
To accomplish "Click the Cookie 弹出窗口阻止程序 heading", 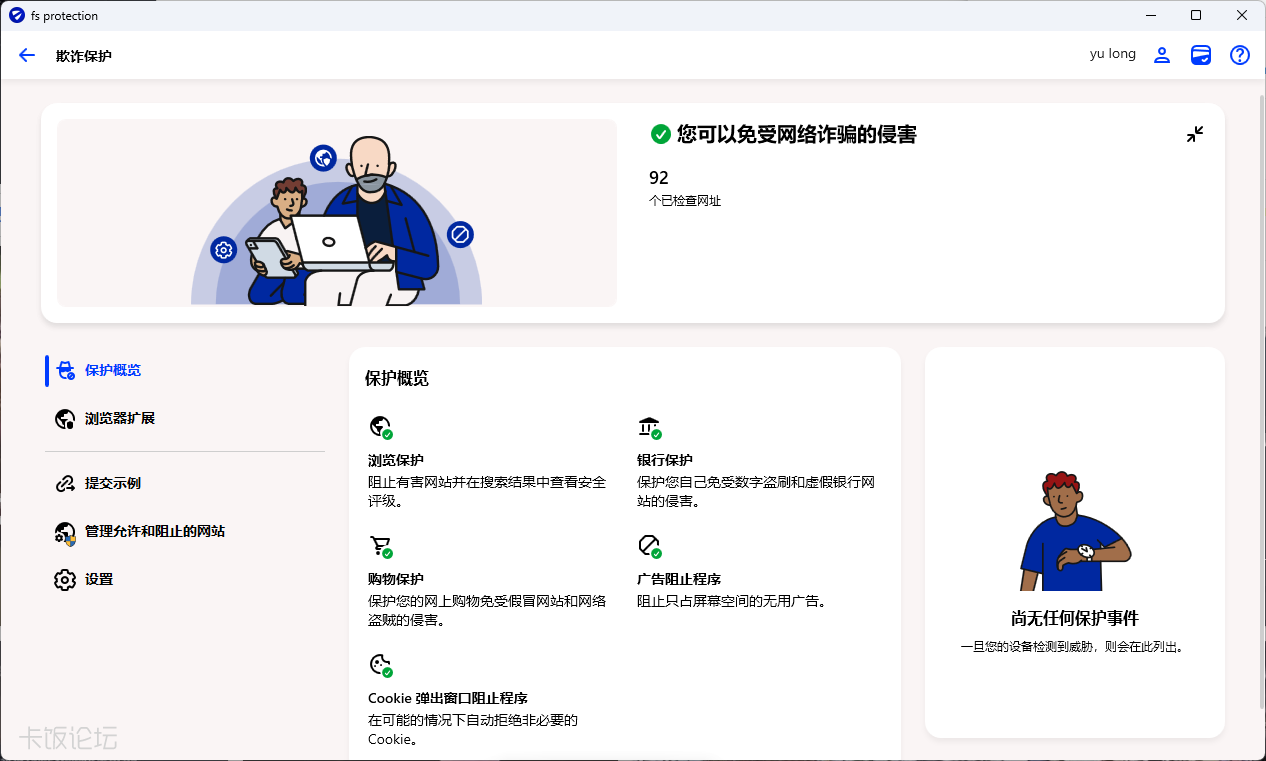I will point(448,698).
